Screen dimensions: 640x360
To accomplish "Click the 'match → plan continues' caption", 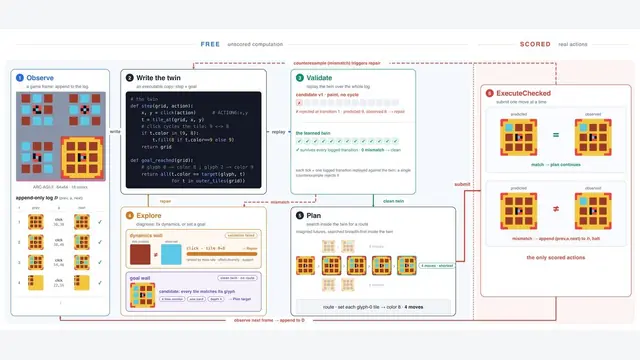I will tap(556, 164).
